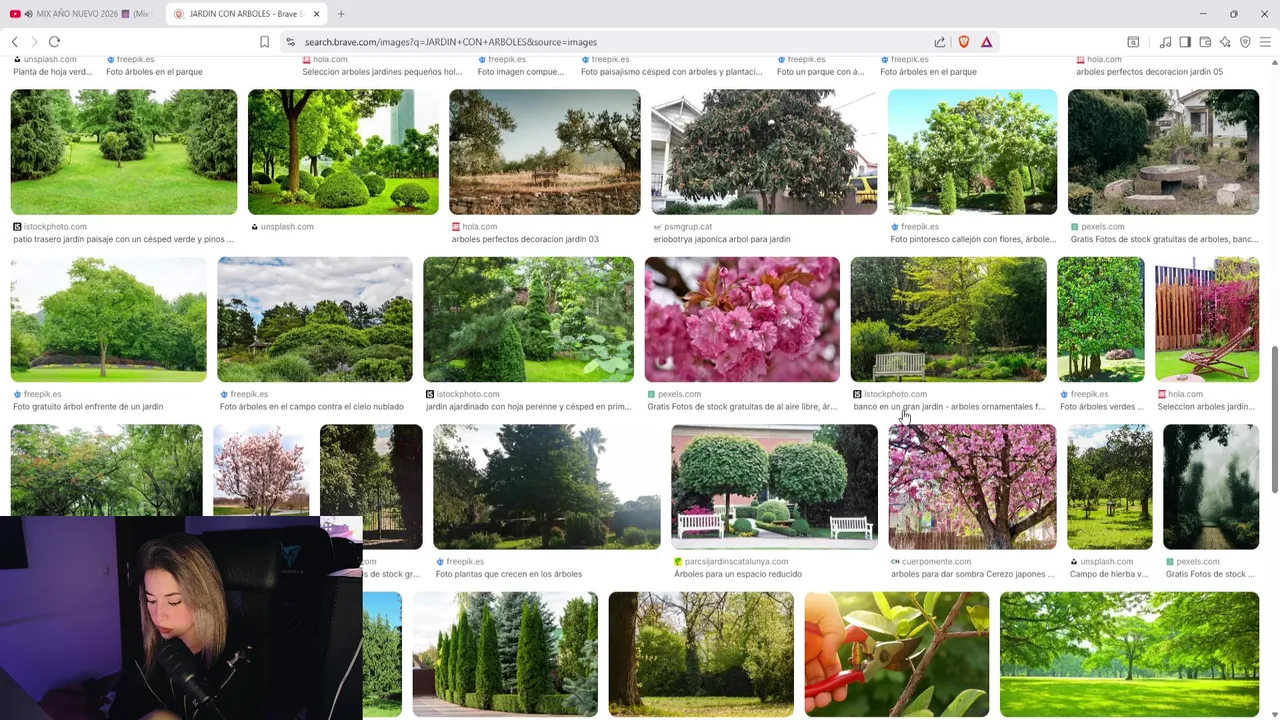Click caption 'Foto plantas que crecen en los árboles'

[x=509, y=575]
